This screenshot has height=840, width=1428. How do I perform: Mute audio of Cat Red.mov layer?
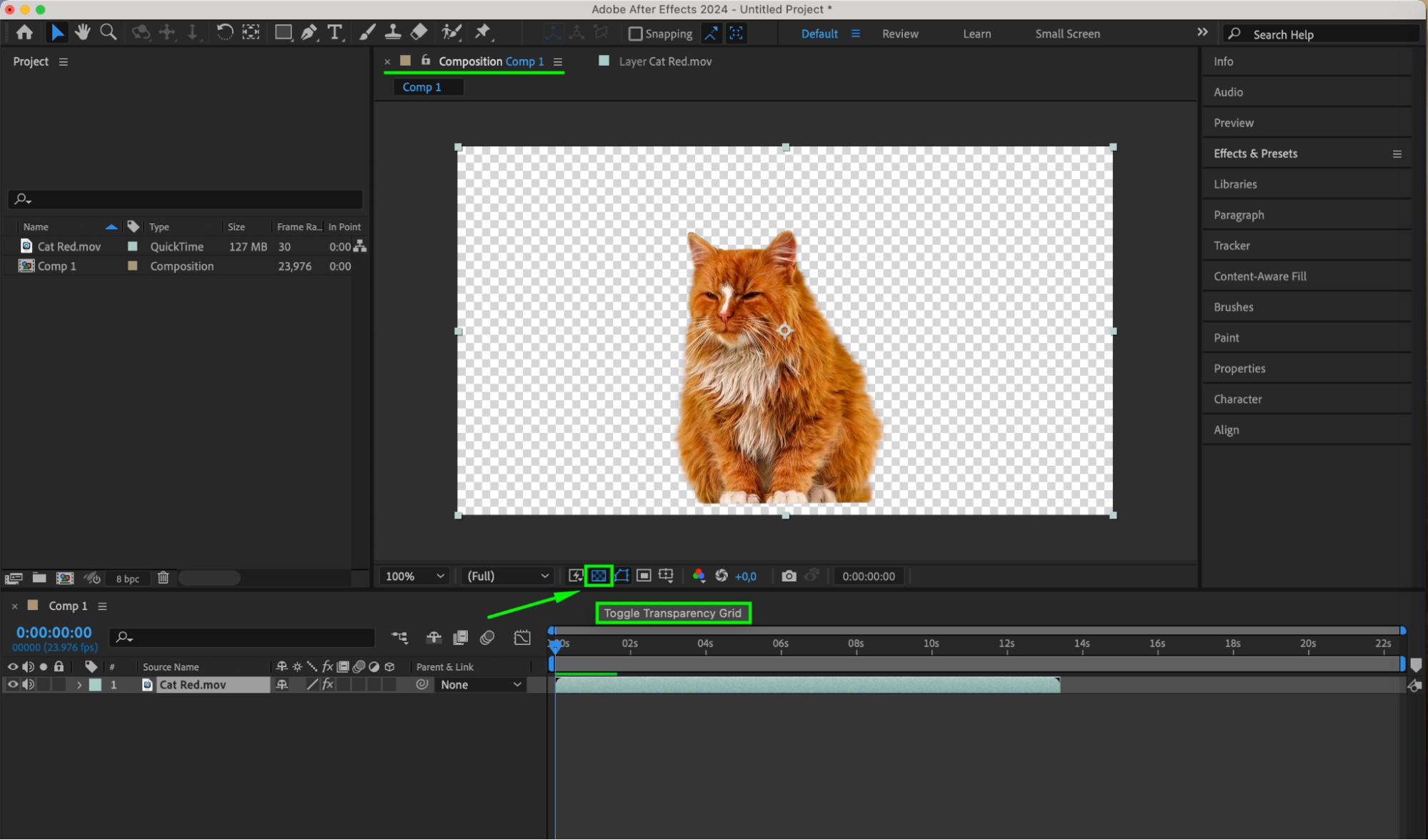pyautogui.click(x=28, y=684)
